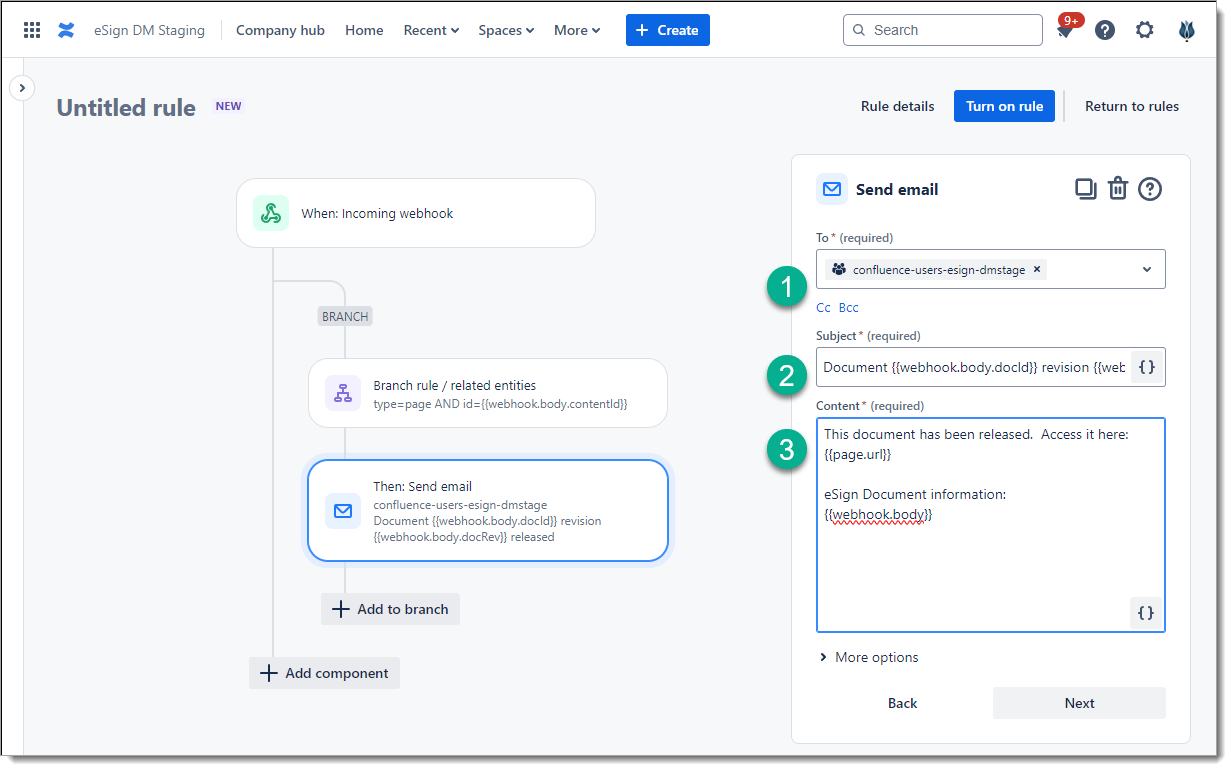The height and width of the screenshot is (771, 1232).
Task: Click the Confluence logo icon
Action: 66,30
